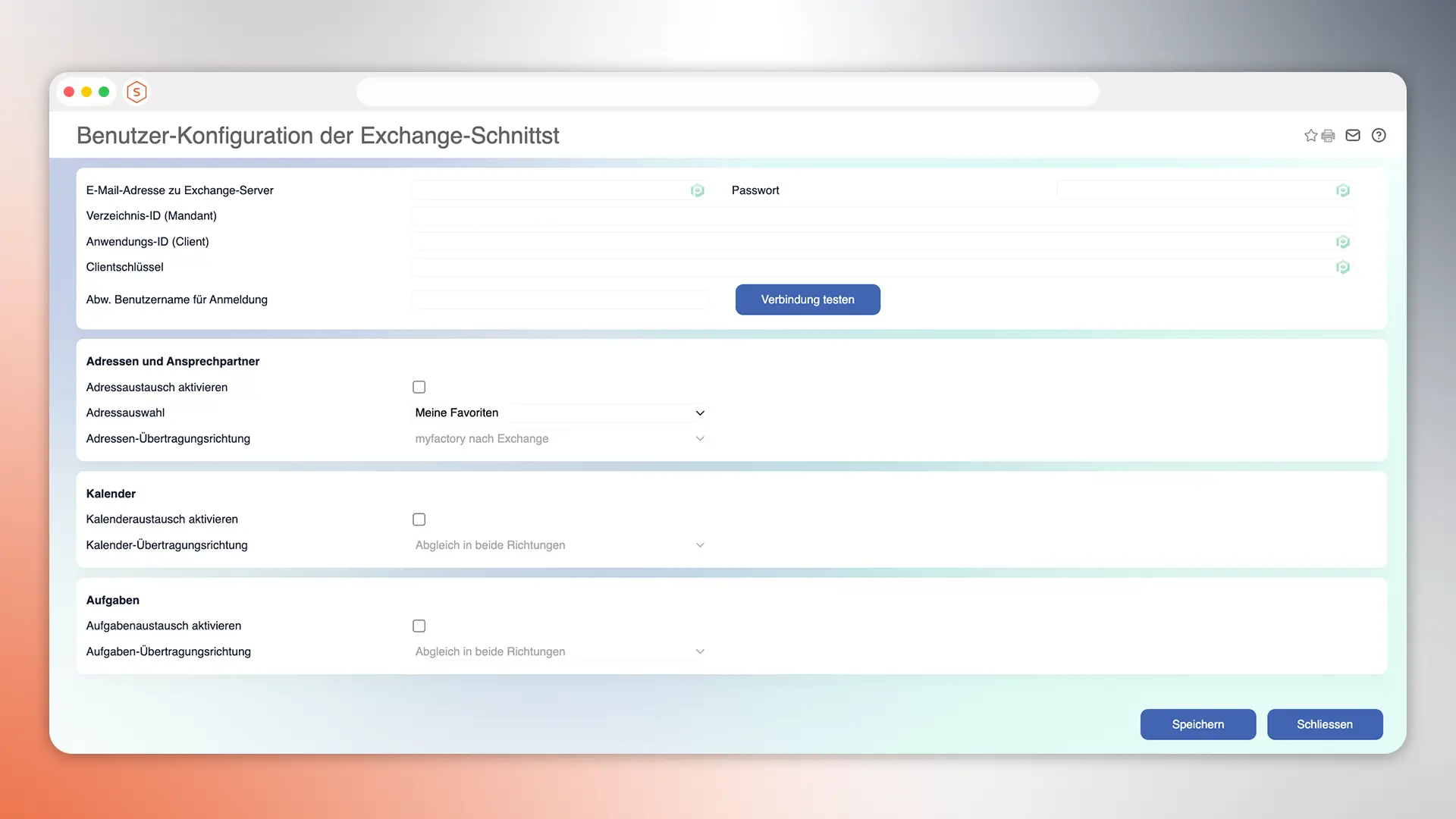Enable the Aufgabenaustausch aktivieren checkbox

point(419,626)
